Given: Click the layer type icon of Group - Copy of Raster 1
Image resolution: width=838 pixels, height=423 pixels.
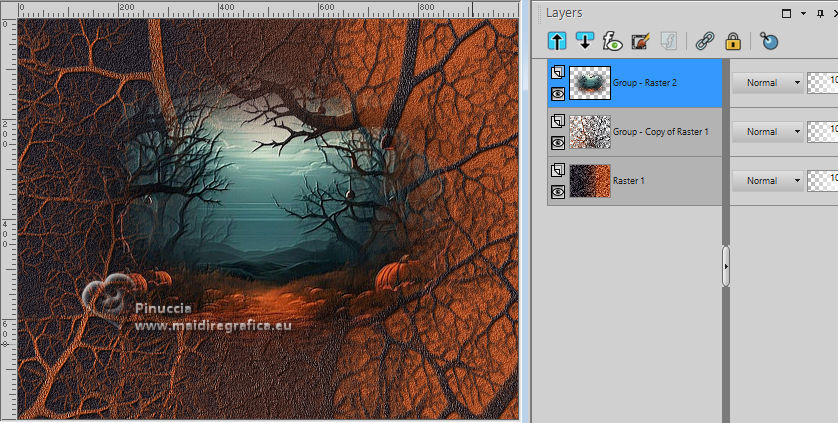Looking at the screenshot, I should click(557, 121).
